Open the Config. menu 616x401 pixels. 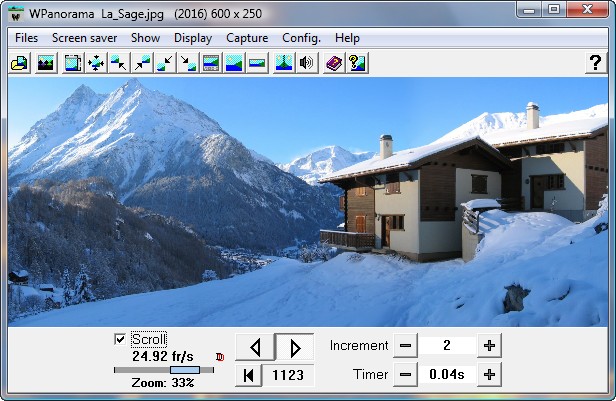[301, 38]
